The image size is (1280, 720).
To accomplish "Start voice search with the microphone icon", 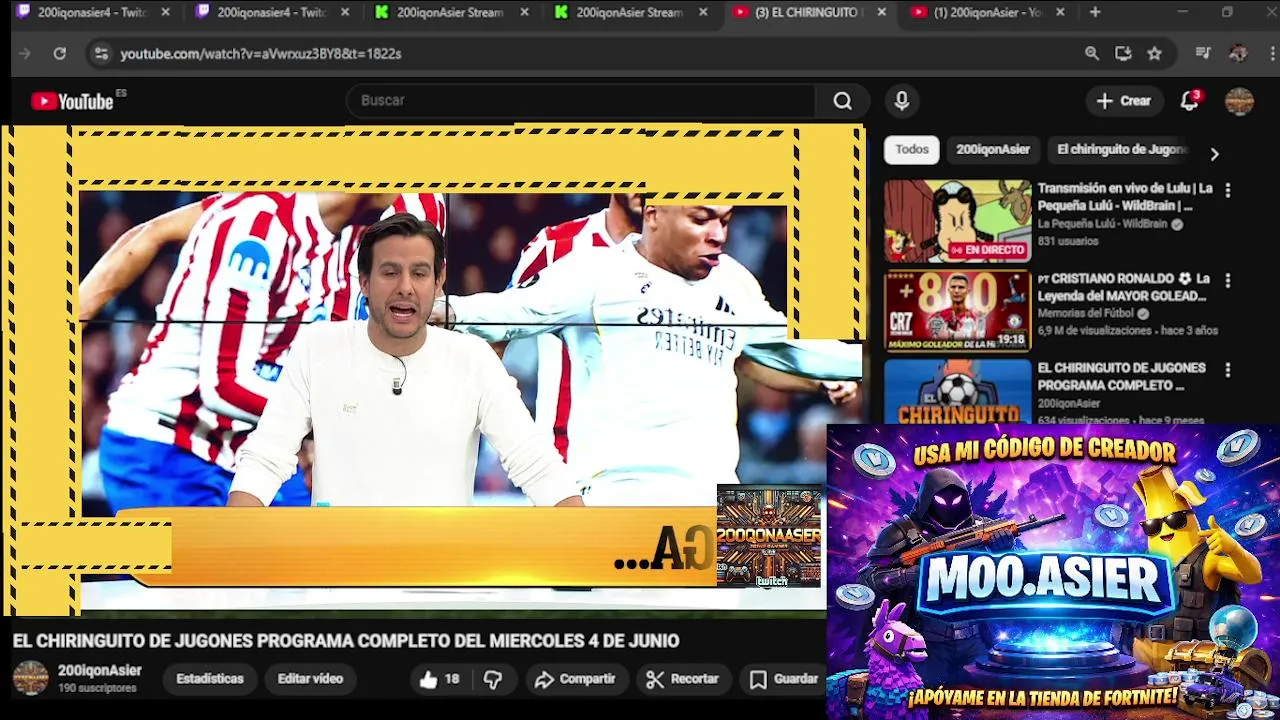I will pos(902,101).
